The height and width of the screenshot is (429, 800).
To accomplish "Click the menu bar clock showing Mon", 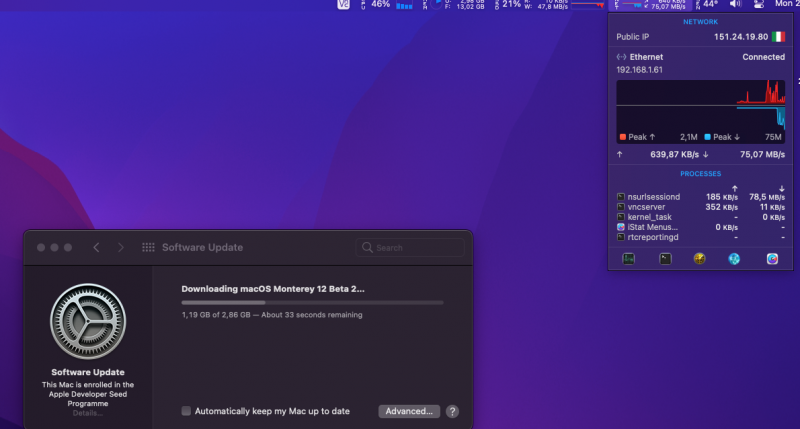I will pos(787,4).
